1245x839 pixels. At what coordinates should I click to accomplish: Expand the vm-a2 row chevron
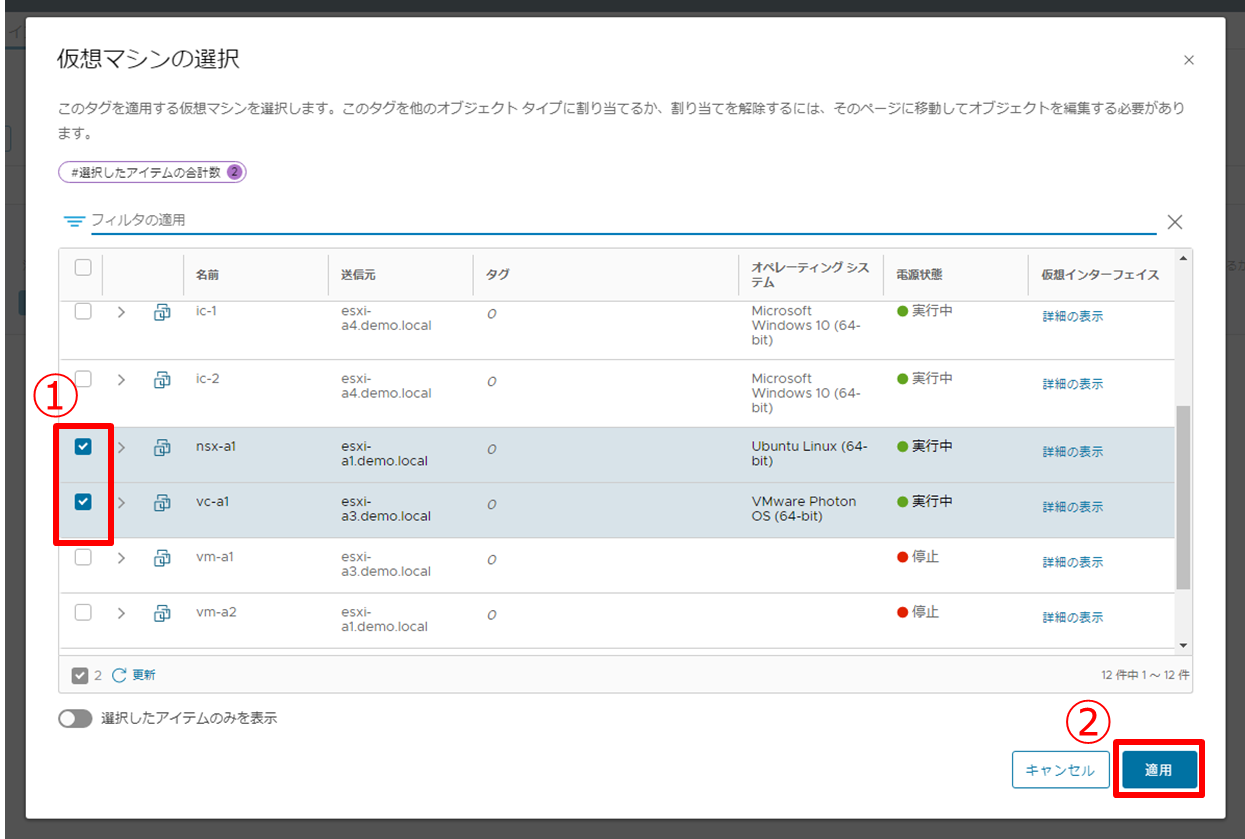point(121,613)
